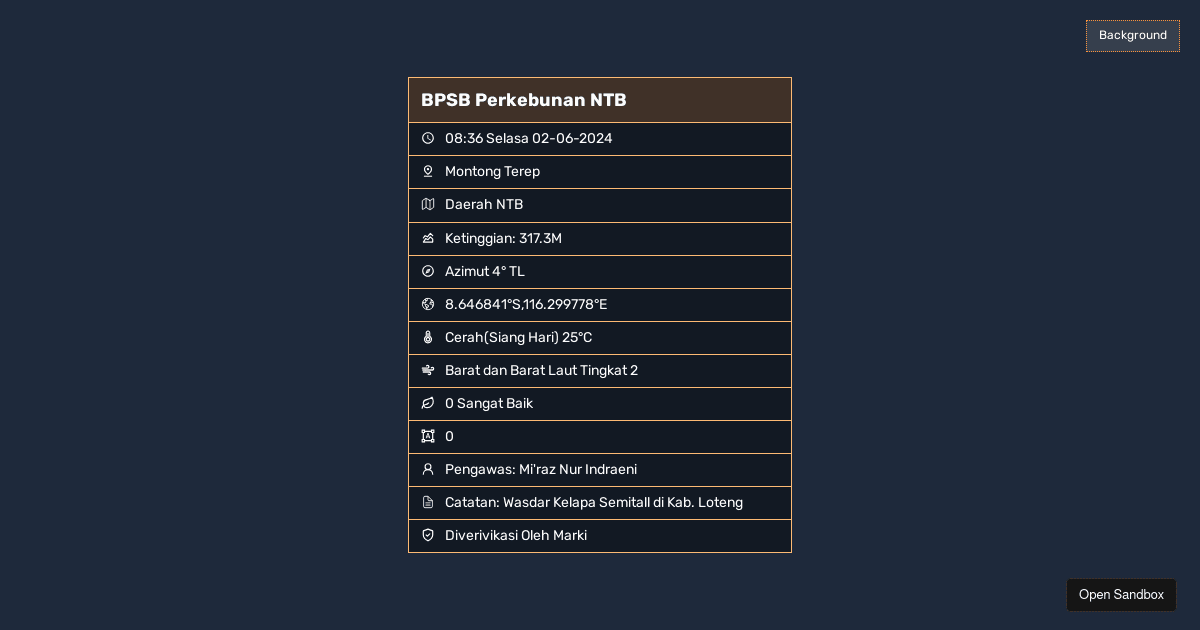This screenshot has width=1200, height=630.
Task: Click the shield icon next to Diverivikasi Oleh Marki
Action: 428,535
